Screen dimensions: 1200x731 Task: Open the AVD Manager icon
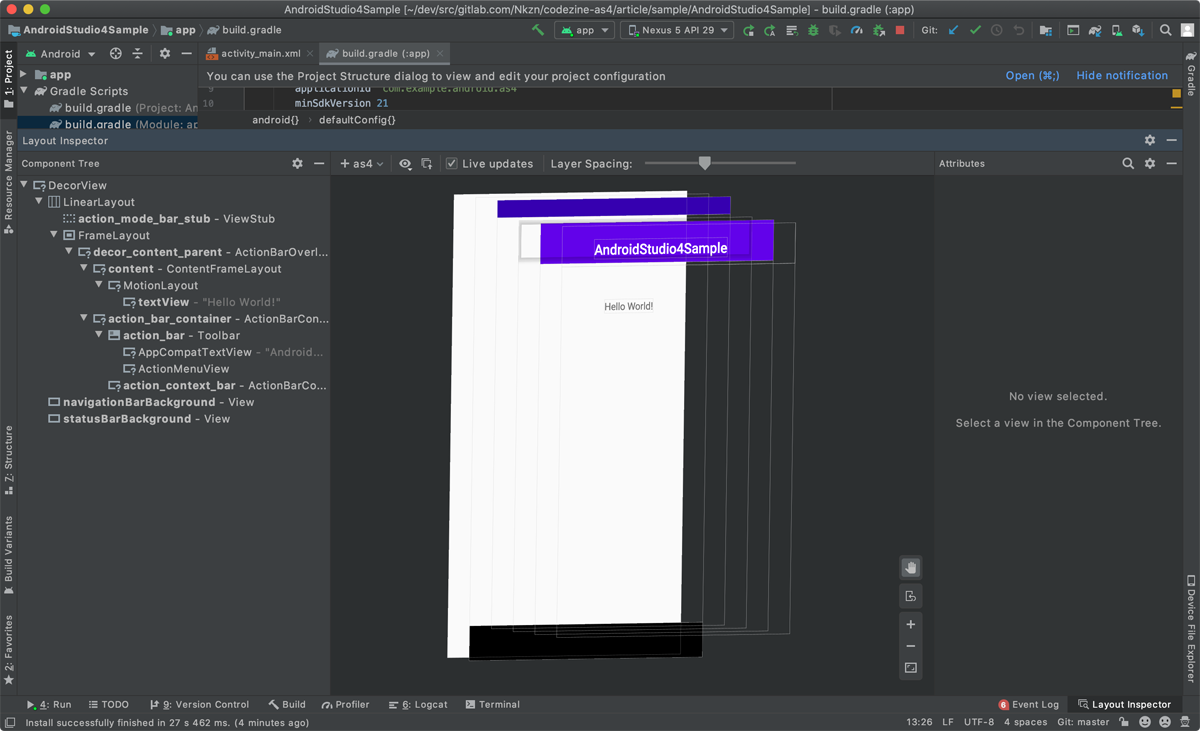(x=1117, y=30)
